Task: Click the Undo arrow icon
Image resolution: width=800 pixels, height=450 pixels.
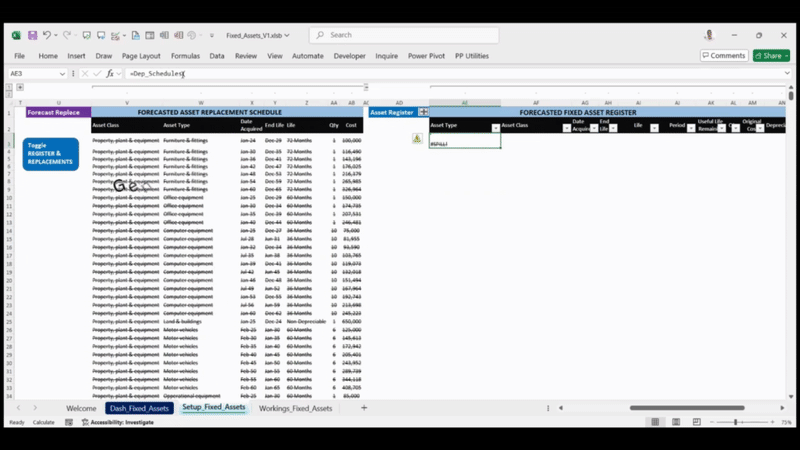Action: (x=46, y=35)
